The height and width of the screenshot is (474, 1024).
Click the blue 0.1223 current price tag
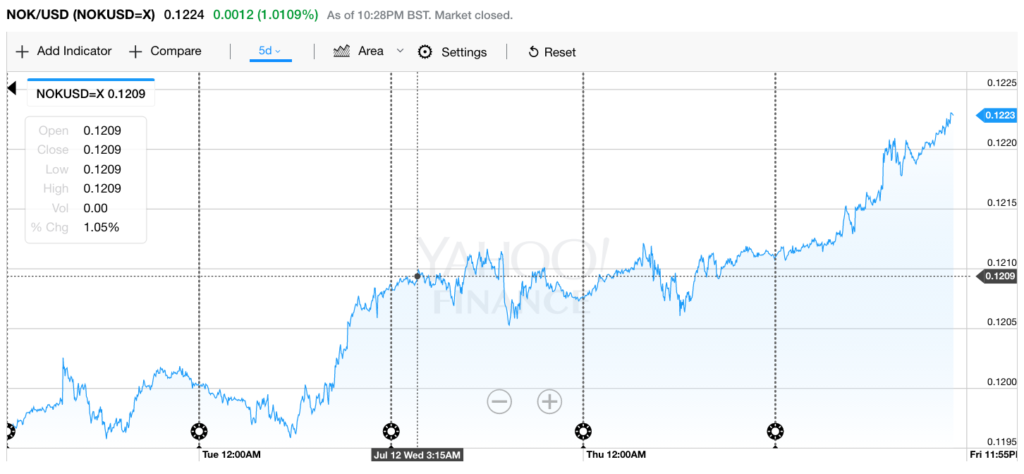[1001, 116]
